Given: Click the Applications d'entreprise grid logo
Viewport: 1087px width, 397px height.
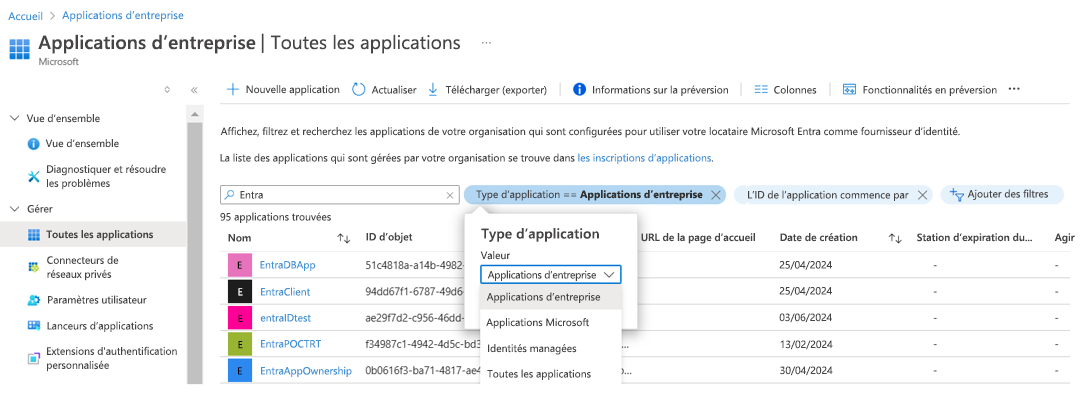Looking at the screenshot, I should [19, 49].
